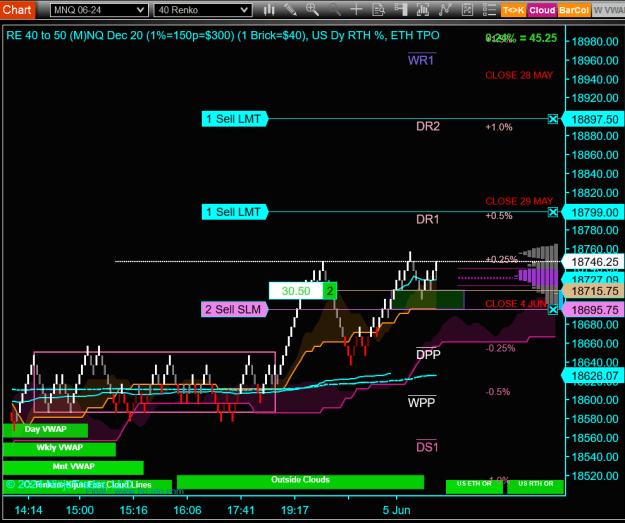Toggle the Cloud magenta button
625x523 pixels.
542,10
